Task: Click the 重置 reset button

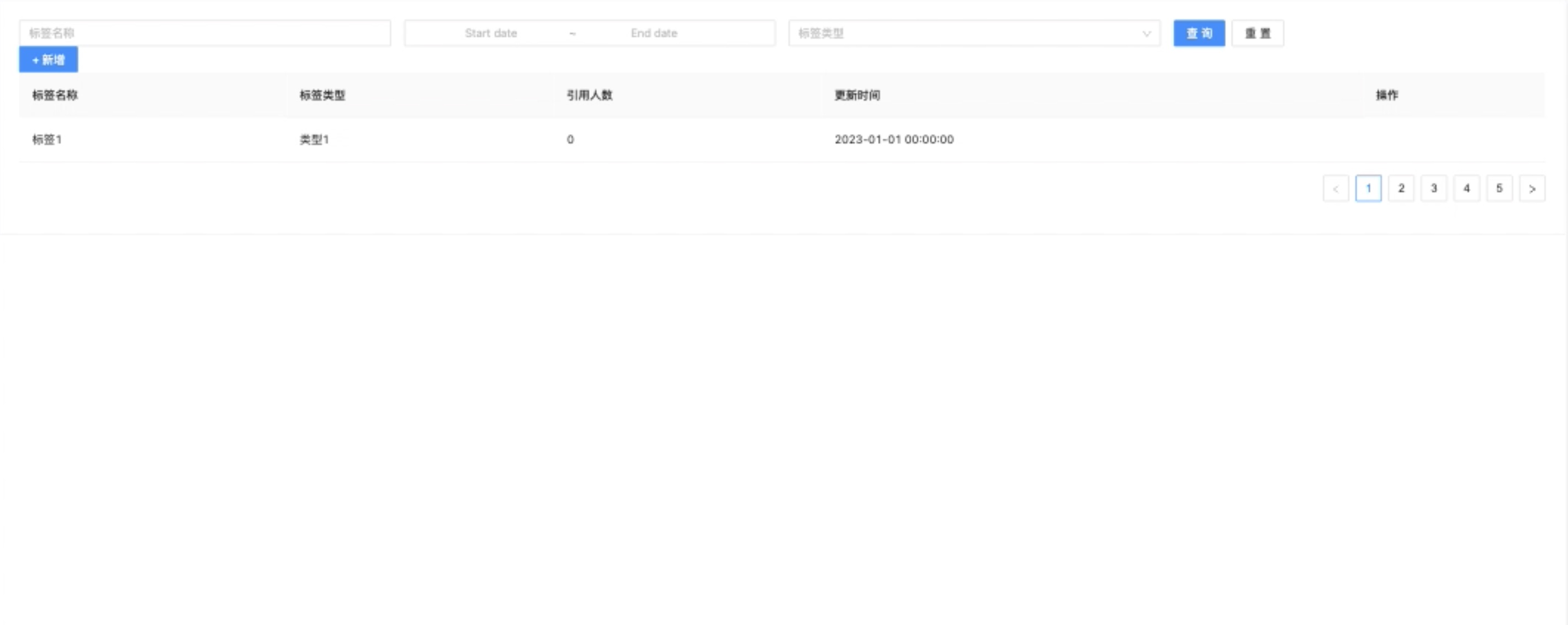Action: tap(1258, 33)
